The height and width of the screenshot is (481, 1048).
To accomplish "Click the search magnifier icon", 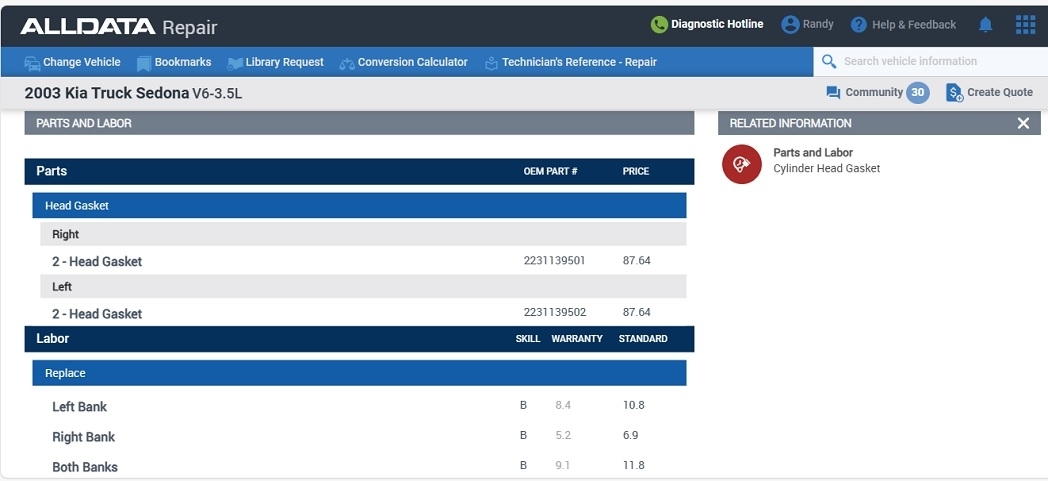I will tap(829, 61).
